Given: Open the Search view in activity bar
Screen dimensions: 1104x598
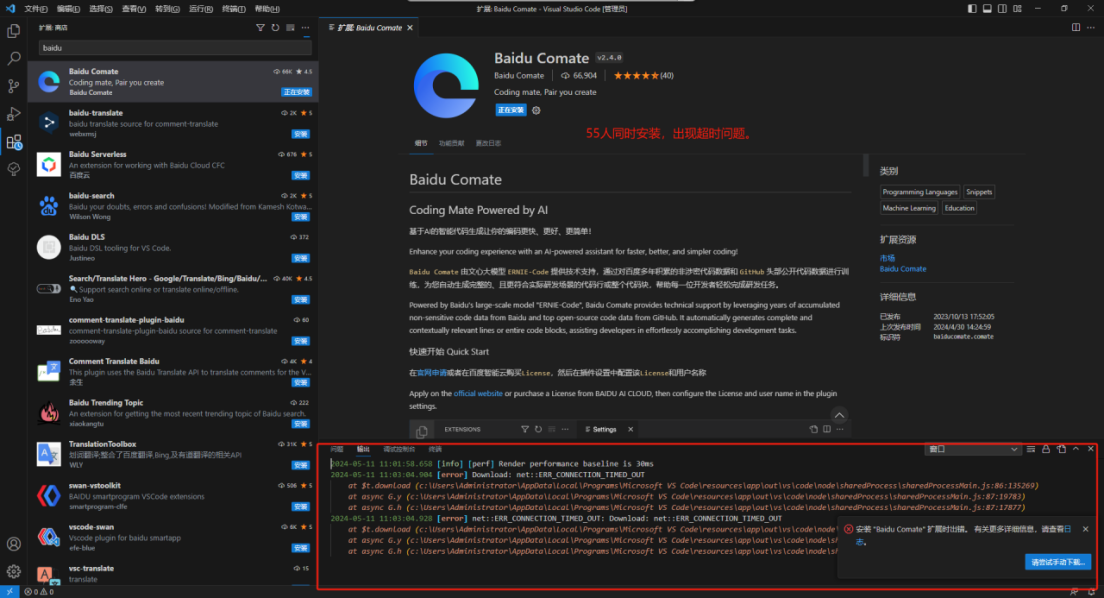Looking at the screenshot, I should pyautogui.click(x=13, y=58).
